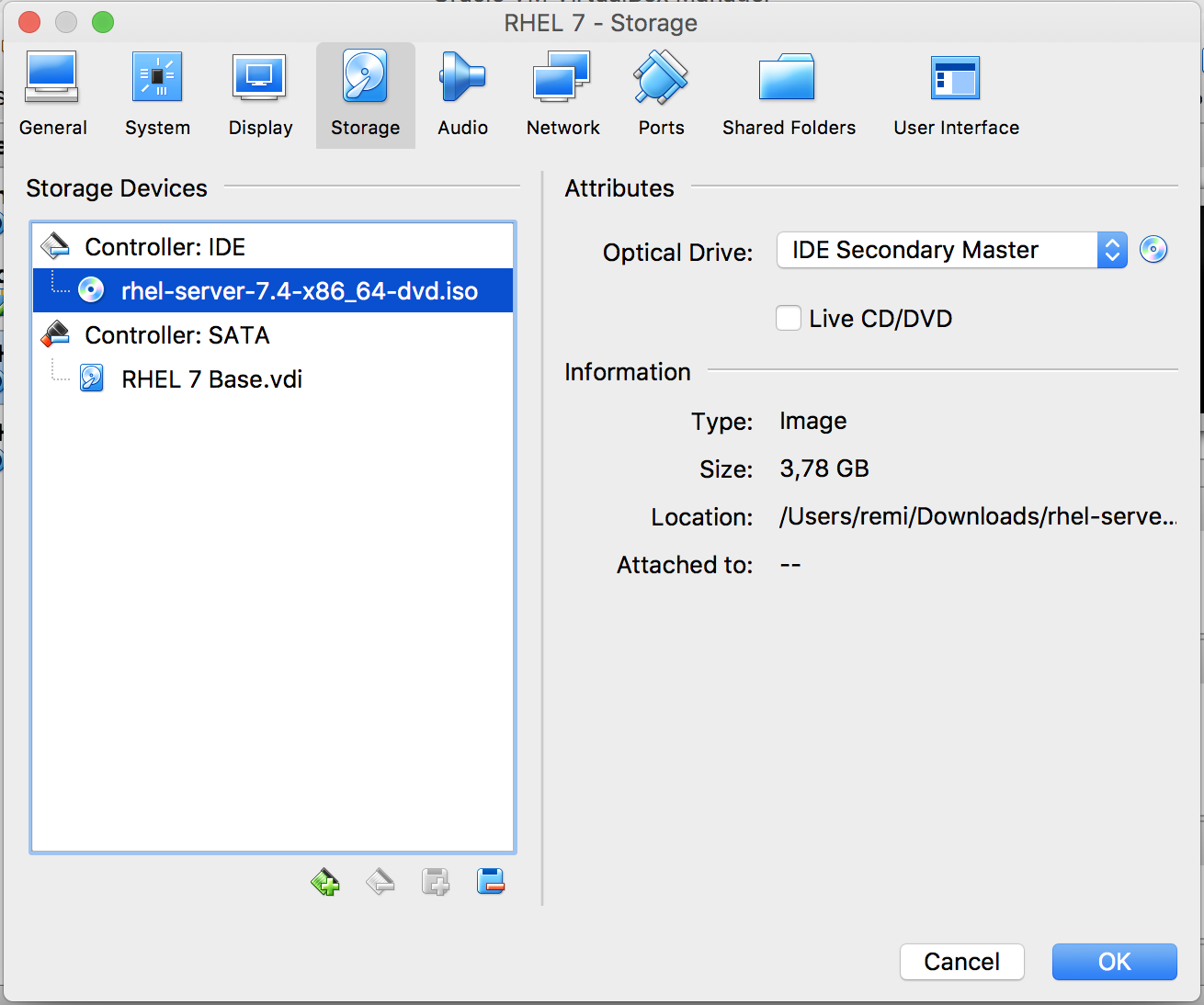Image resolution: width=1204 pixels, height=1005 pixels.
Task: Click the Size value 3,78 GB
Action: 824,469
